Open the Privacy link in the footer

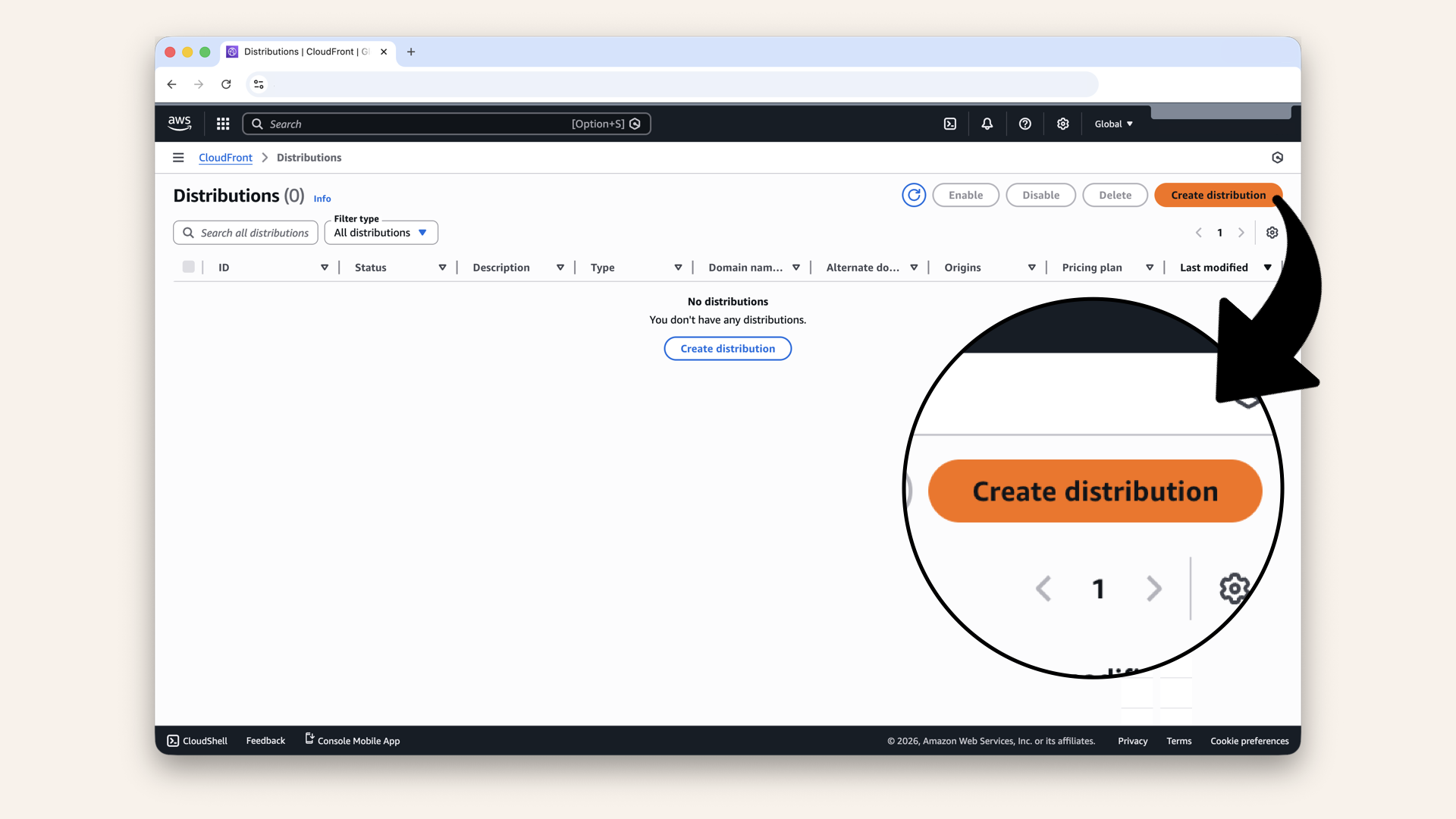click(1132, 741)
